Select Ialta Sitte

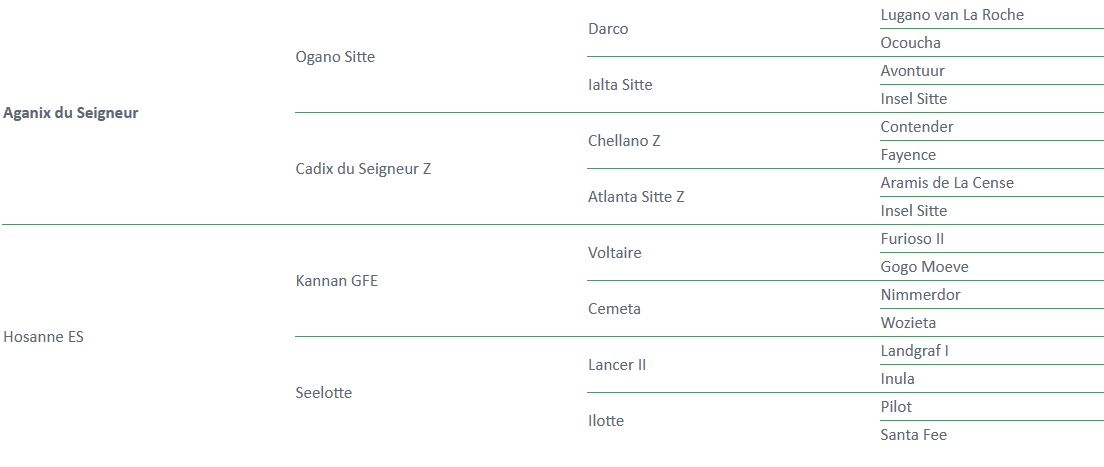[x=620, y=85]
